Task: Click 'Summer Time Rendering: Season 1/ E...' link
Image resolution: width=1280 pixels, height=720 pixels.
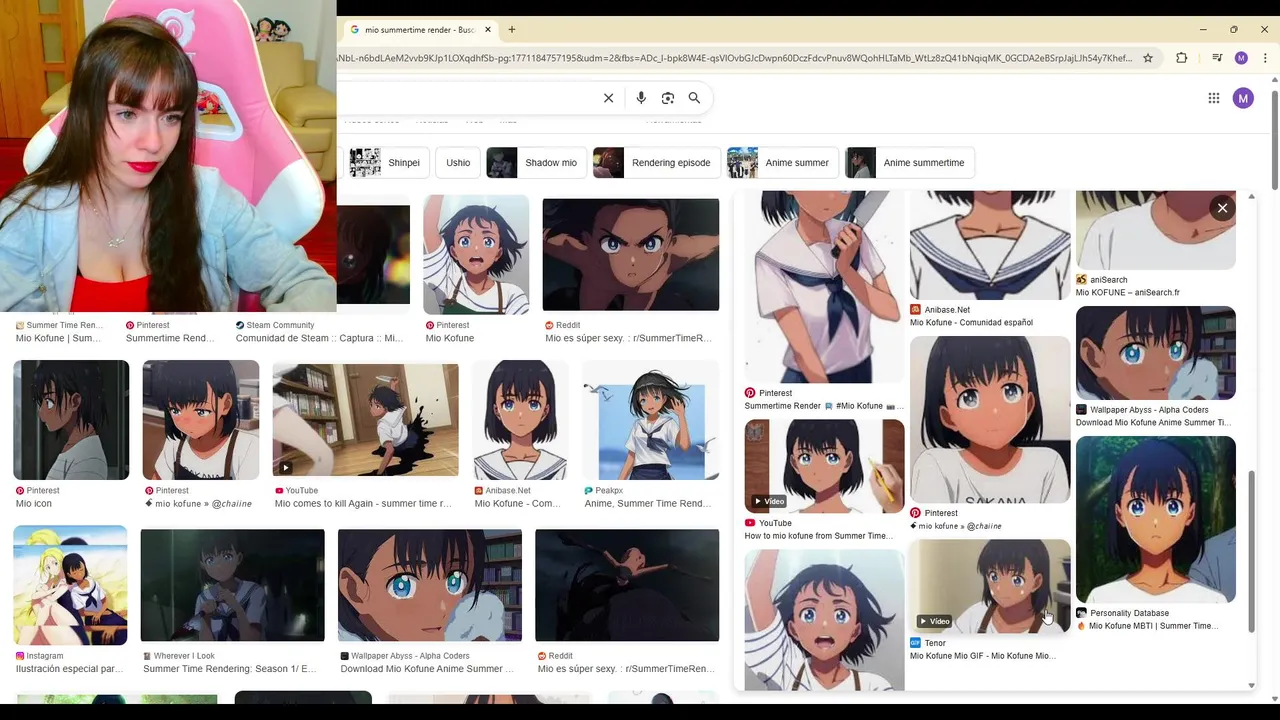Action: [229, 669]
